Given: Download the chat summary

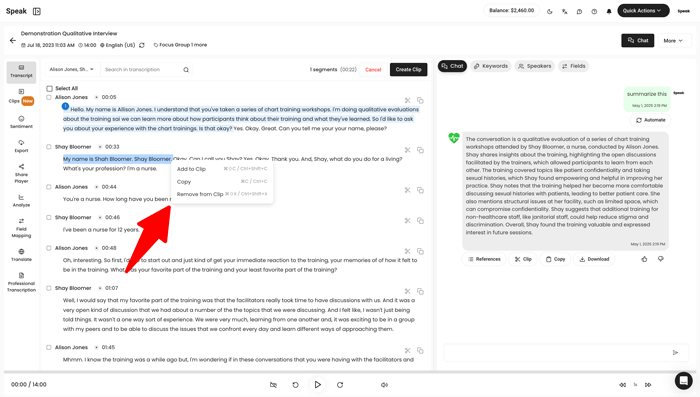Looking at the screenshot, I should [x=594, y=259].
